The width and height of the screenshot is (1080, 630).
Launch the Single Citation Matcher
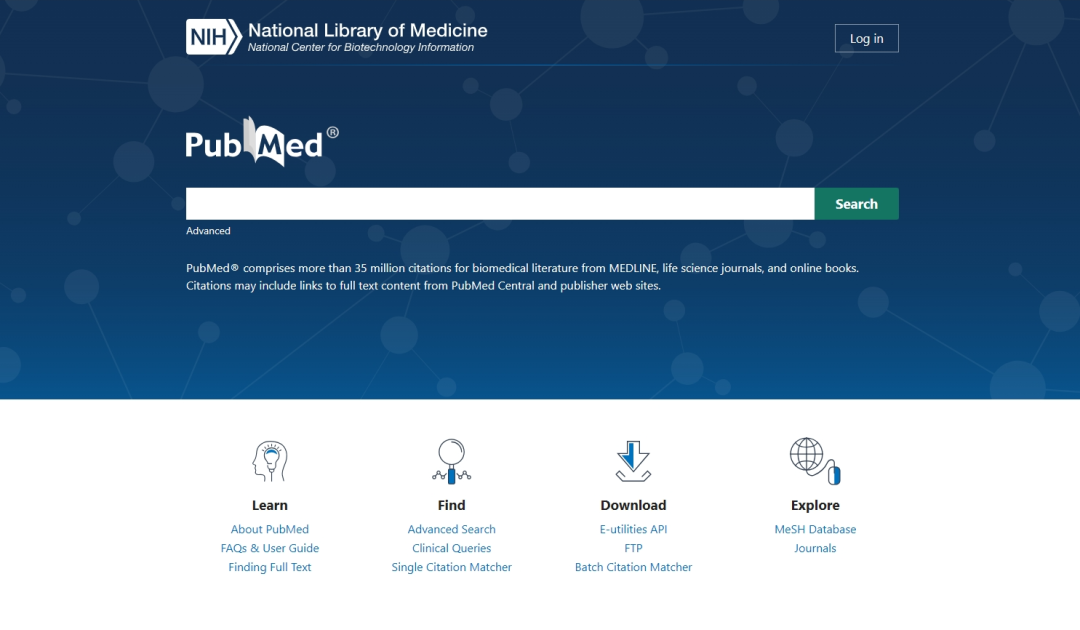[x=451, y=567]
